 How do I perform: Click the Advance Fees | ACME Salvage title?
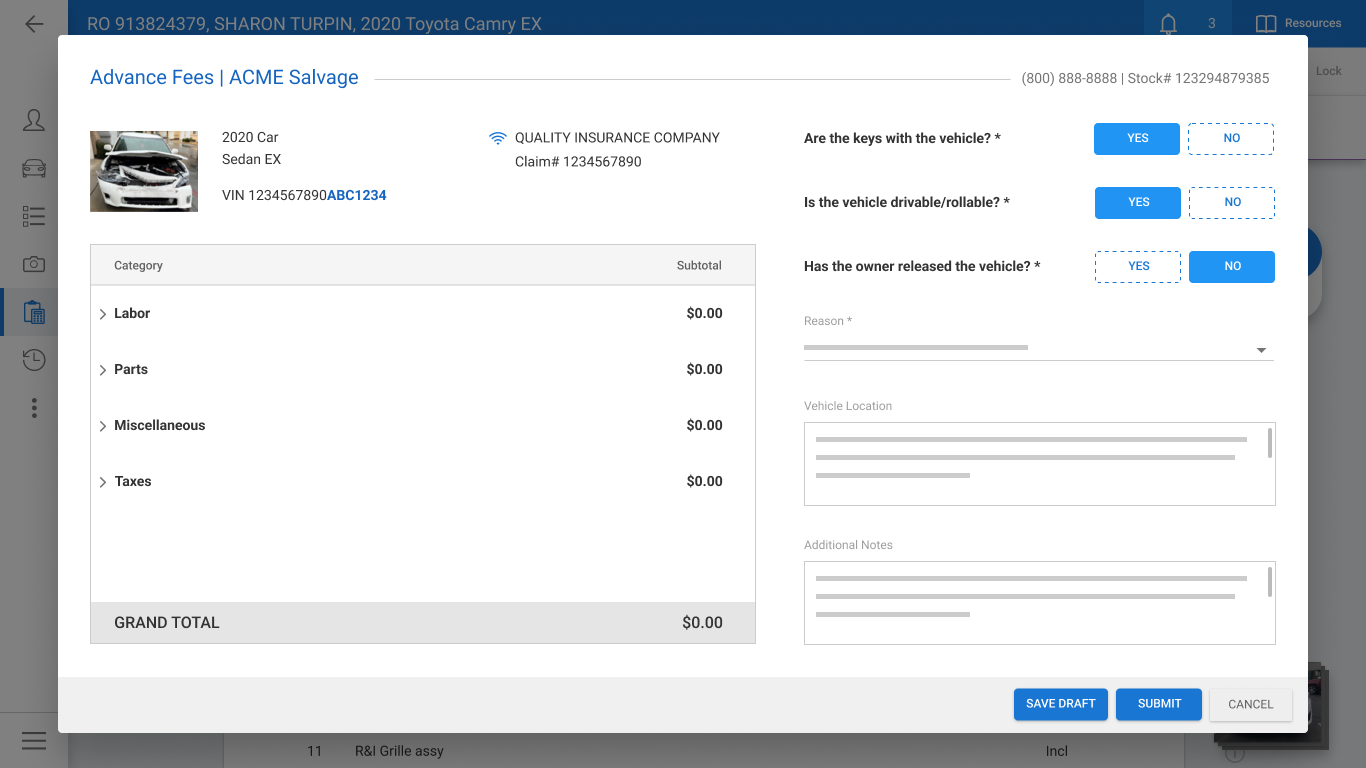pos(224,77)
